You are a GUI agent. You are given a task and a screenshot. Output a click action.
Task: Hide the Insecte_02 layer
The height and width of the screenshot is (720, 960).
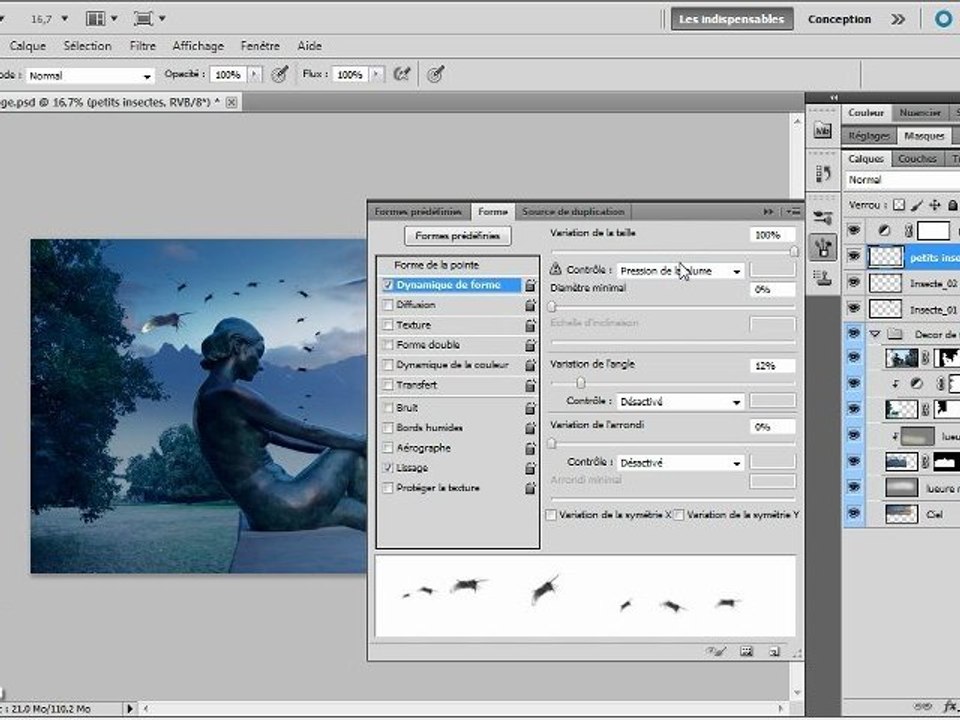(853, 282)
